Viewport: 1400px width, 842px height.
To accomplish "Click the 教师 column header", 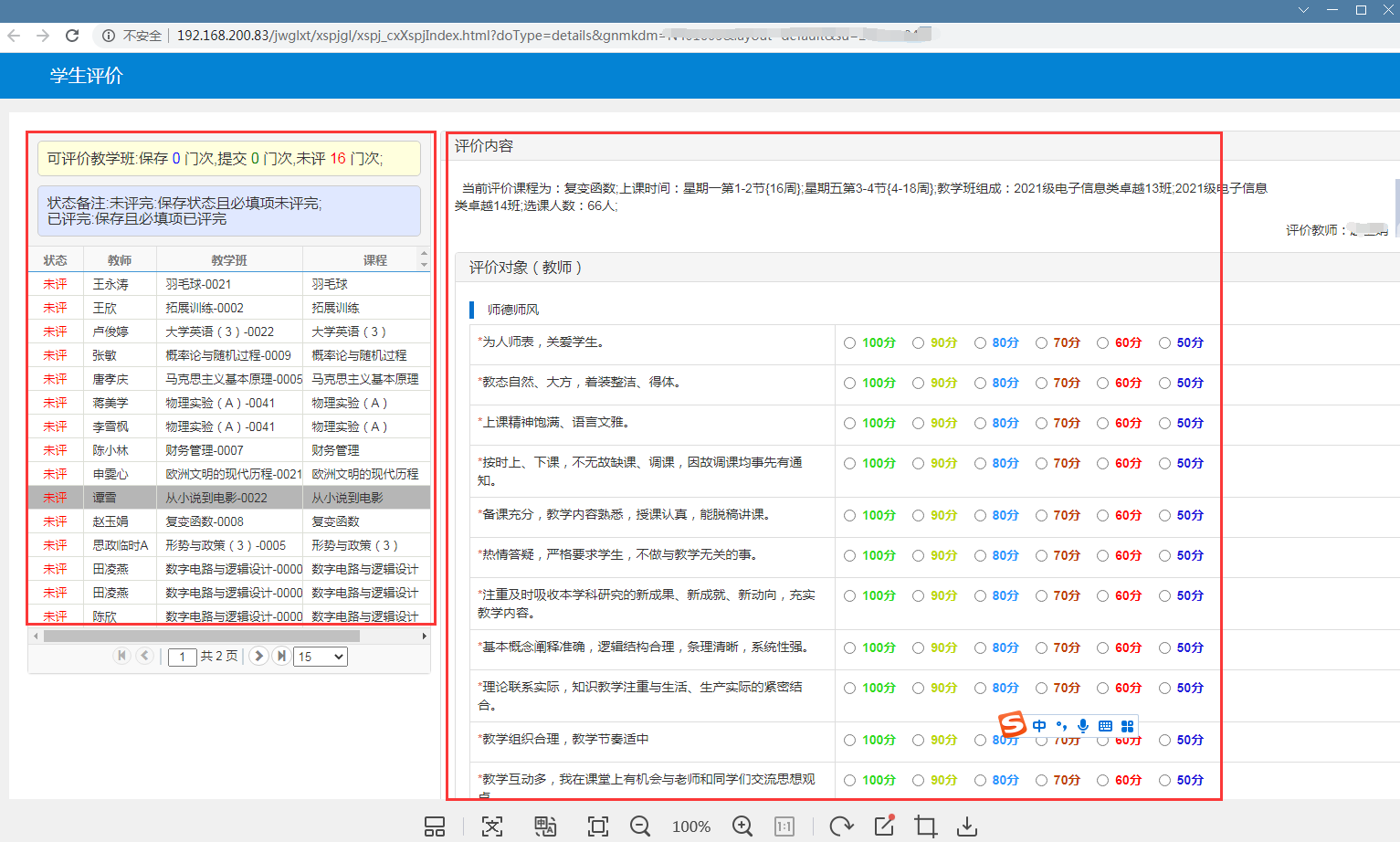I will click(120, 260).
